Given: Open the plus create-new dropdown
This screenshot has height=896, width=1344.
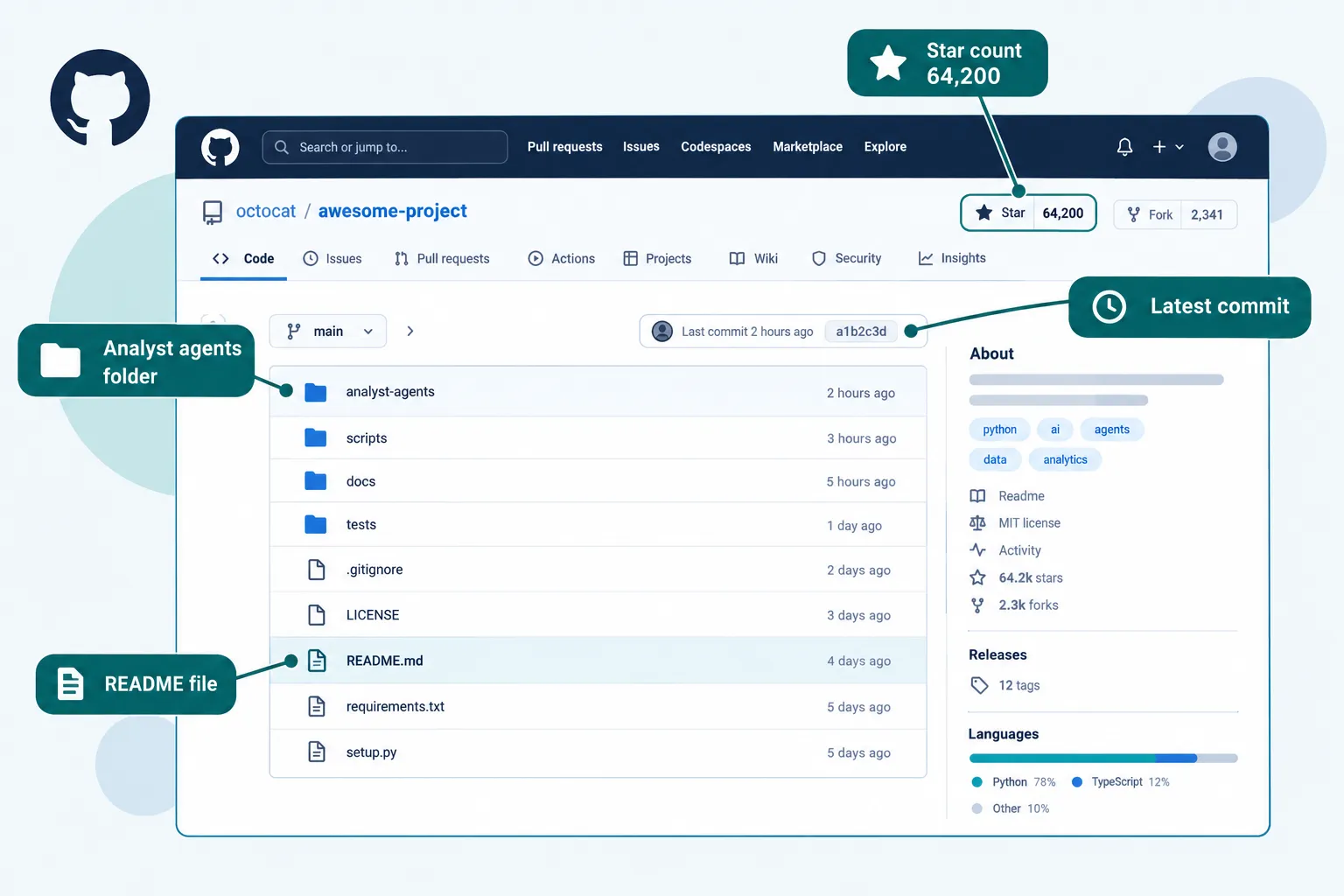Looking at the screenshot, I should pyautogui.click(x=1168, y=147).
